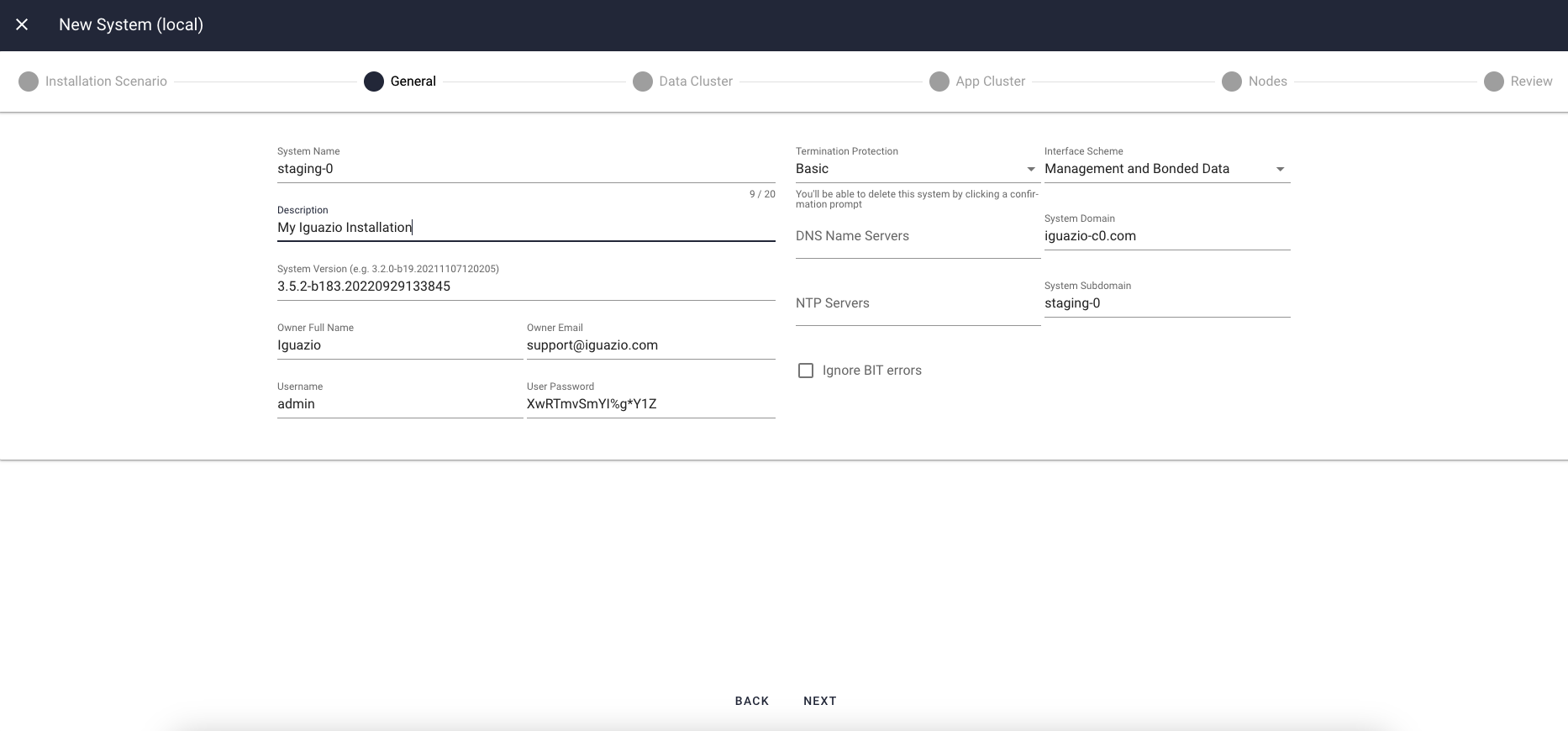Edit the System Domain field
The height and width of the screenshot is (731, 1568).
(1167, 236)
